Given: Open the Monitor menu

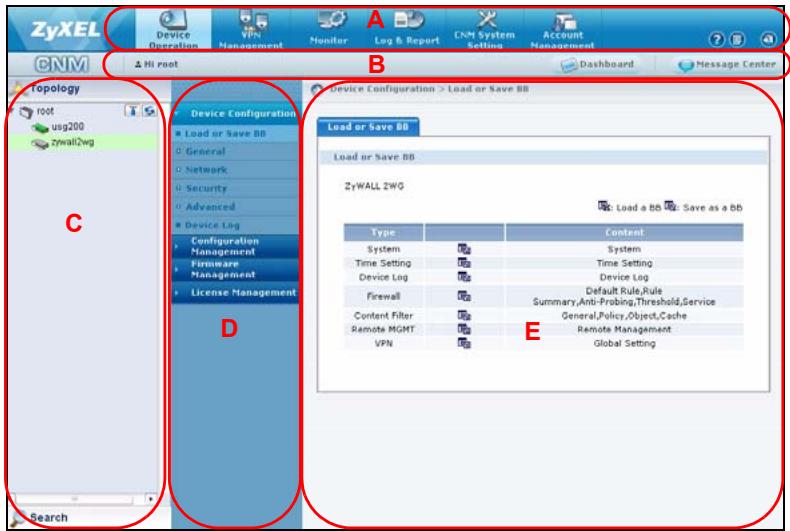Looking at the screenshot, I should (x=328, y=29).
